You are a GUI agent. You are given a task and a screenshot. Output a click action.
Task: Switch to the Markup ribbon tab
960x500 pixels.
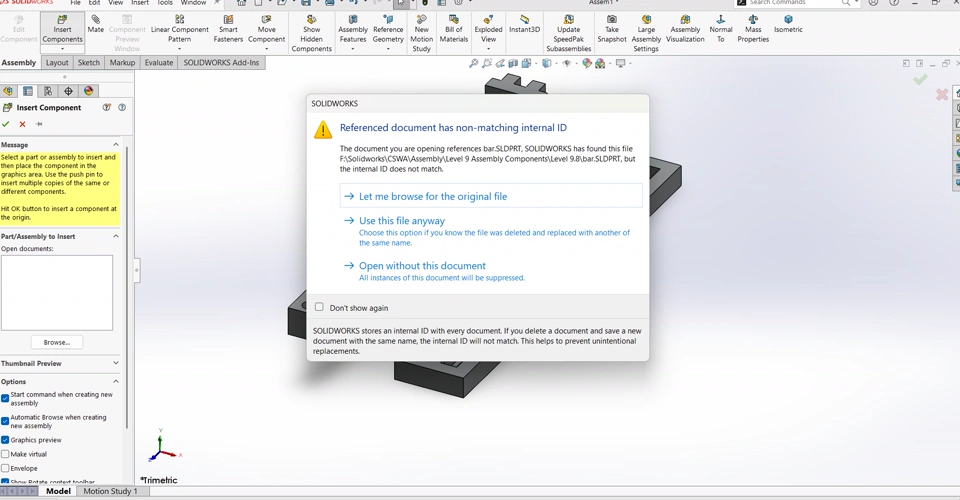[x=122, y=62]
